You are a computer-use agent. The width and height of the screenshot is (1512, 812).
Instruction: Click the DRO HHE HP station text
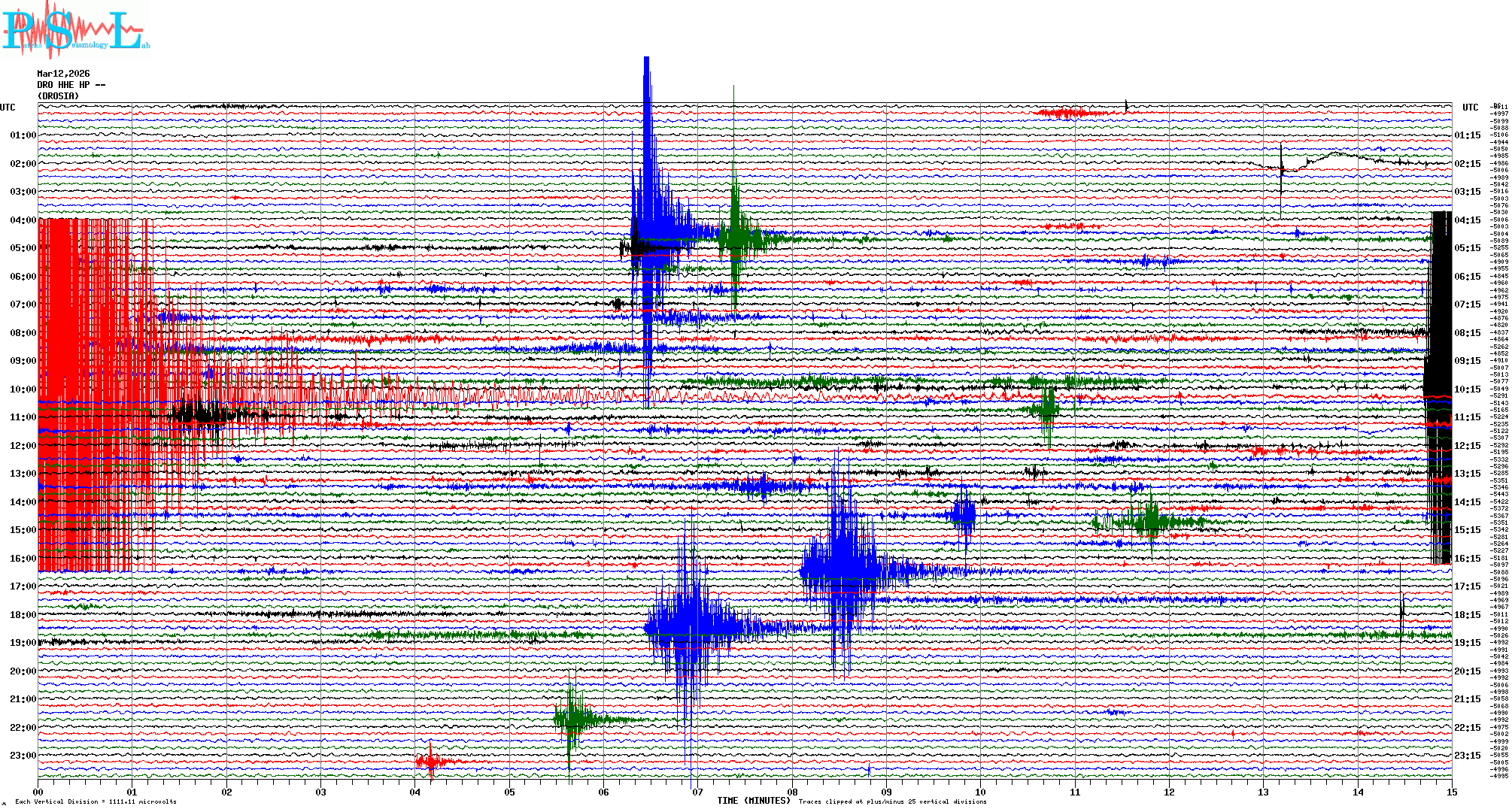(71, 85)
